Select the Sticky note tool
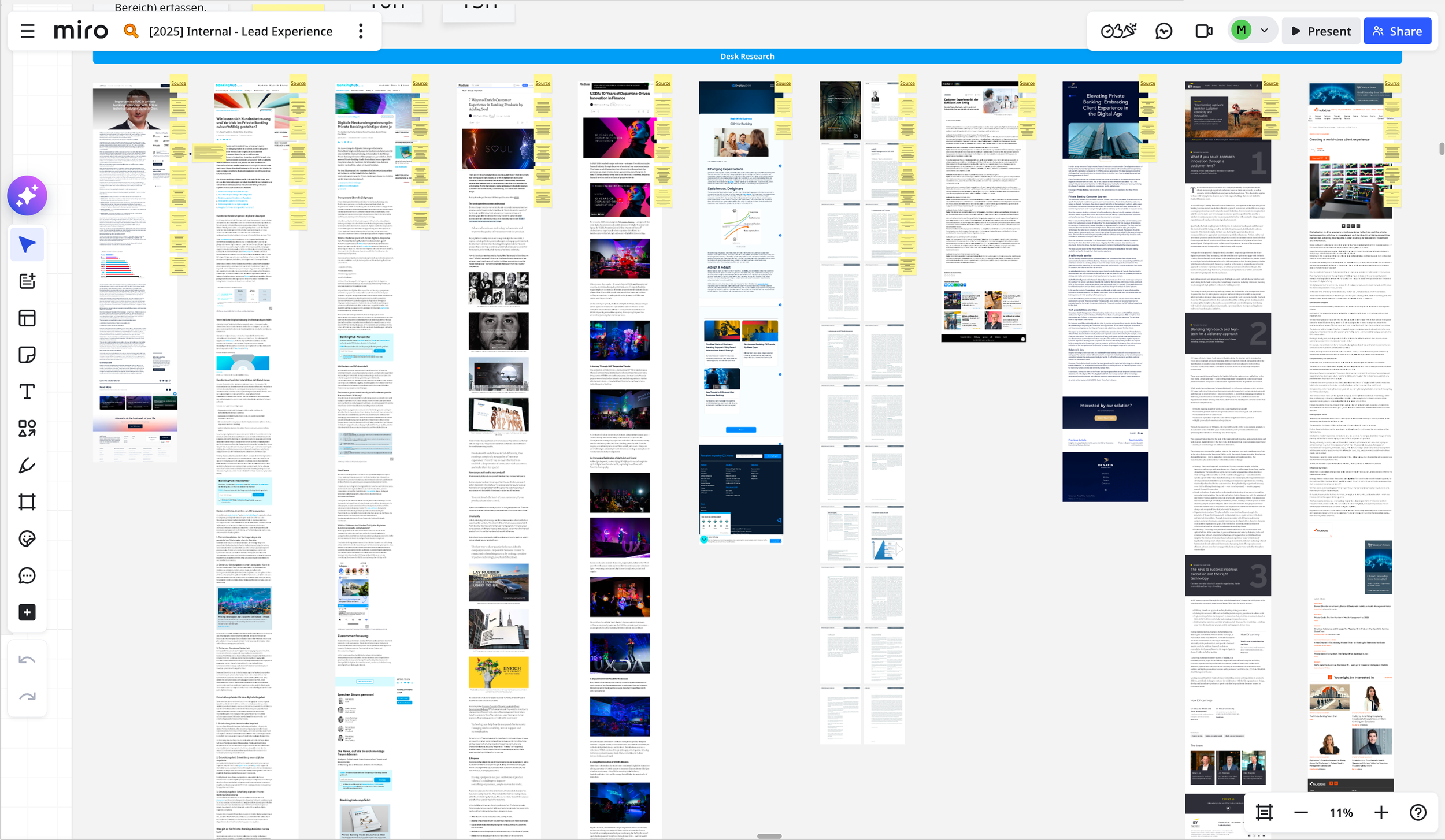Screen dimensions: 1445x840 tap(27, 355)
